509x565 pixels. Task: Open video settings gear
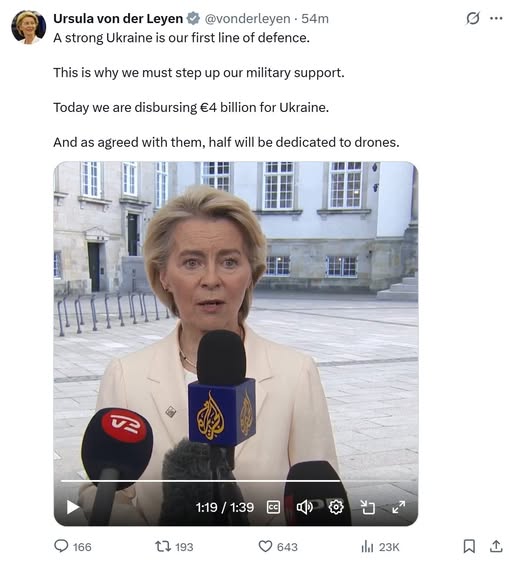(336, 507)
